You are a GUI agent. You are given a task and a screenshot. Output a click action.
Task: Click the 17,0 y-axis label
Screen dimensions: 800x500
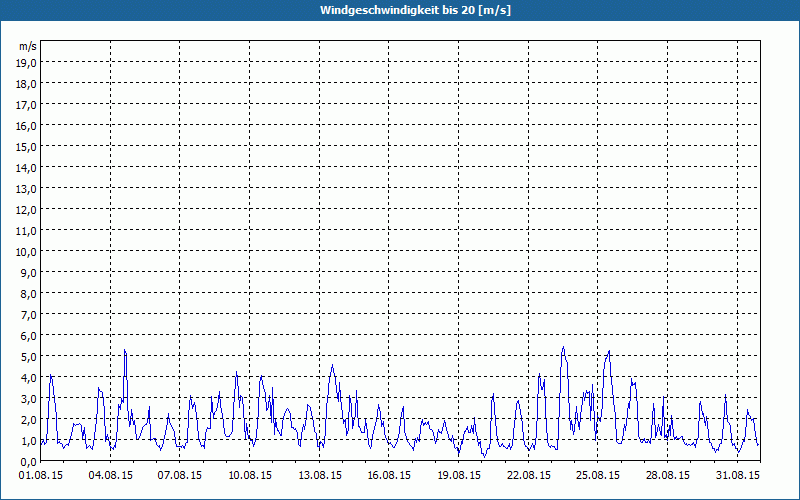pos(28,105)
